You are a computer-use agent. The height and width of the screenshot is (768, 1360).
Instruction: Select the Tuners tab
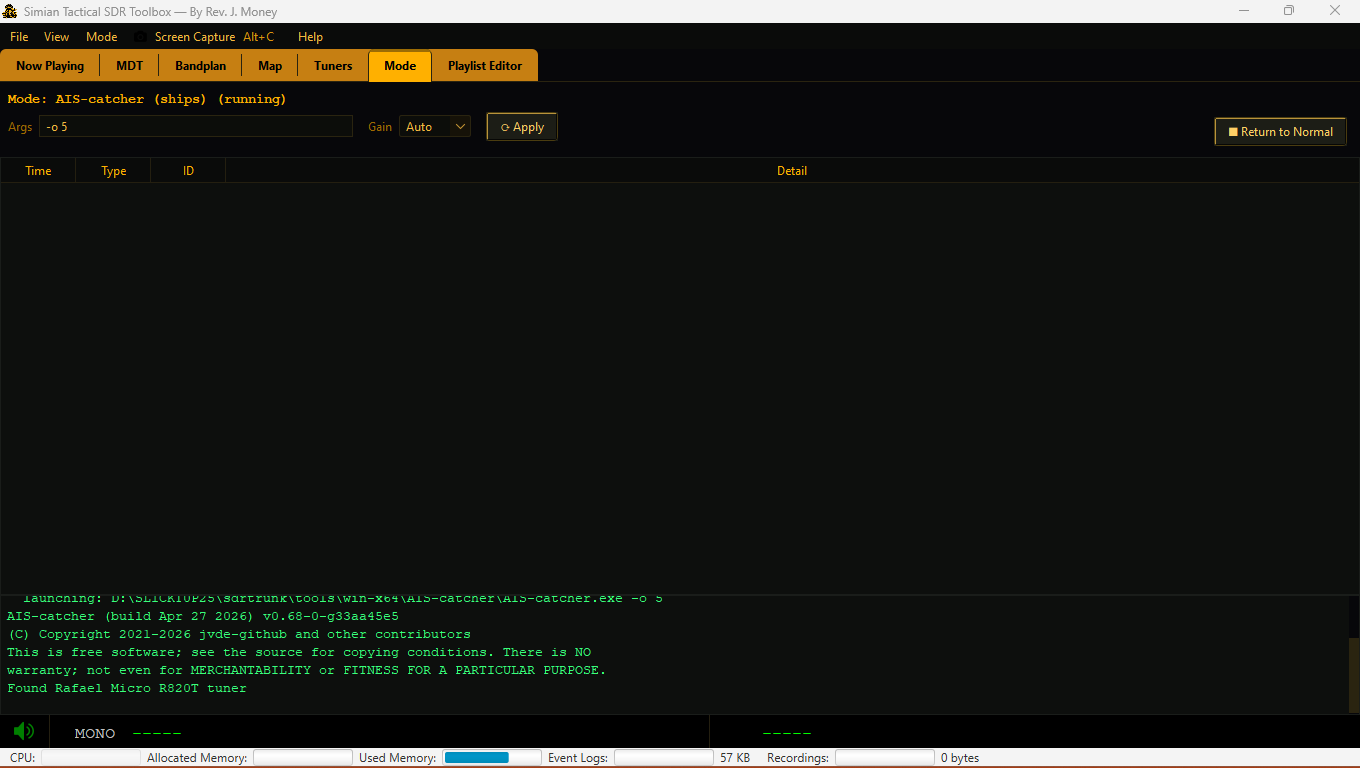pyautogui.click(x=333, y=66)
